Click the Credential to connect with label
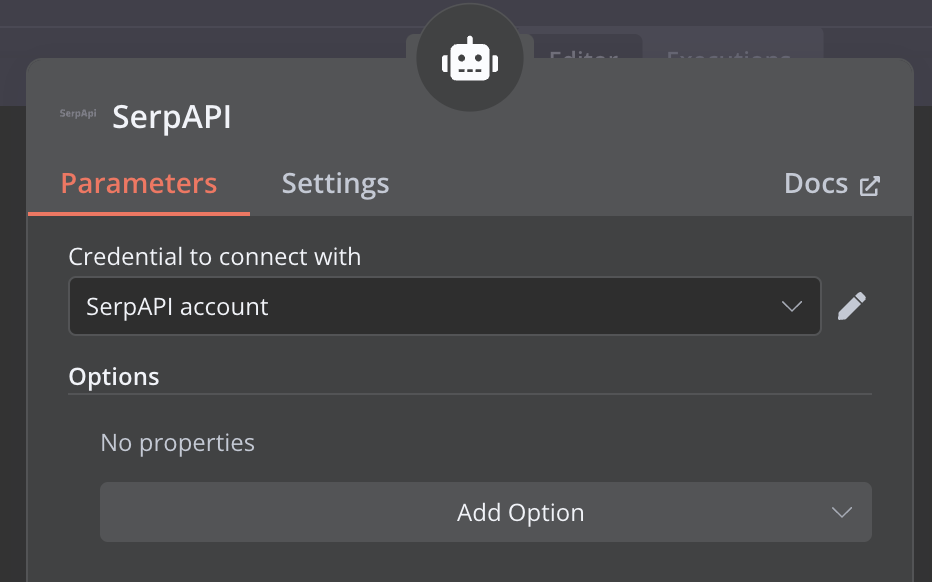The height and width of the screenshot is (582, 932). [214, 256]
